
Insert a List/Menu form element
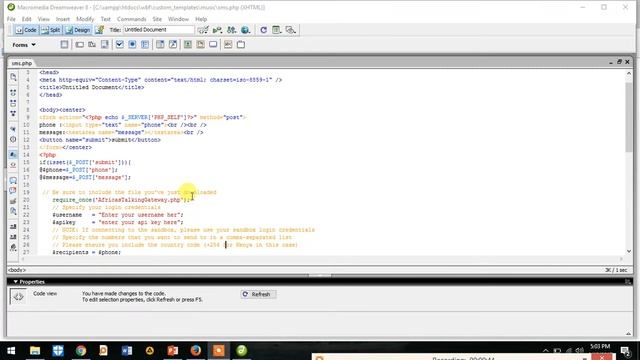click(160, 44)
